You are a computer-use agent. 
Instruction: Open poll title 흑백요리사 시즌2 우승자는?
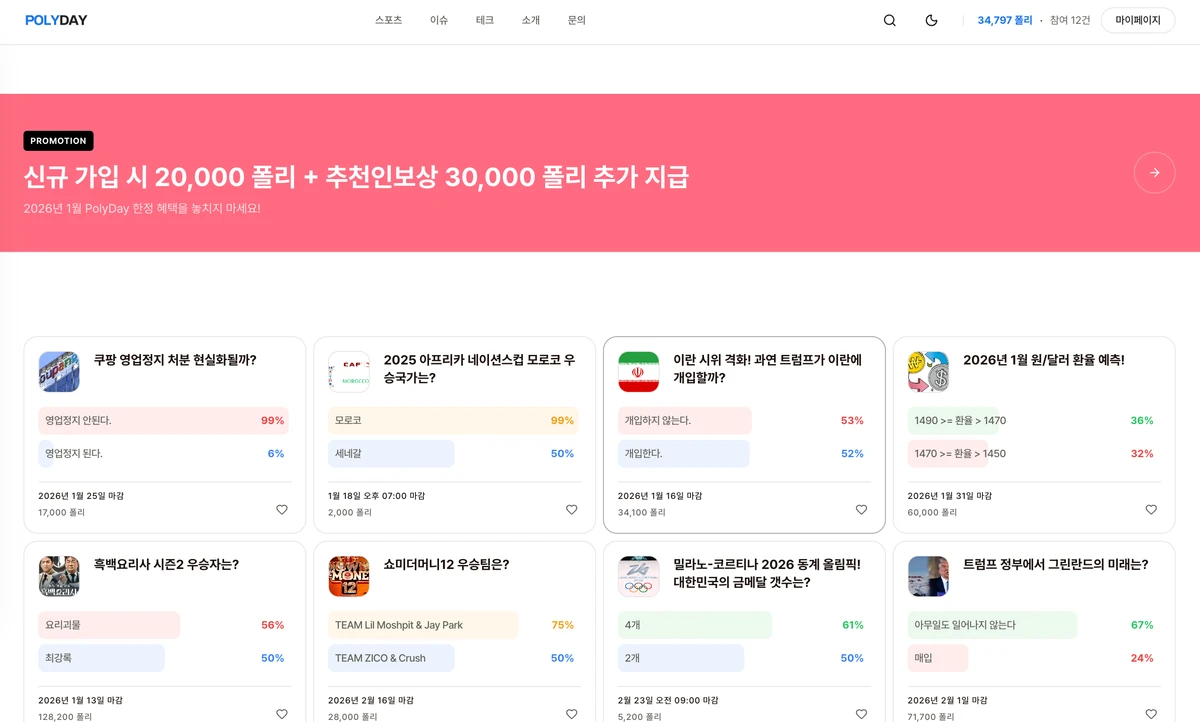[x=166, y=565]
